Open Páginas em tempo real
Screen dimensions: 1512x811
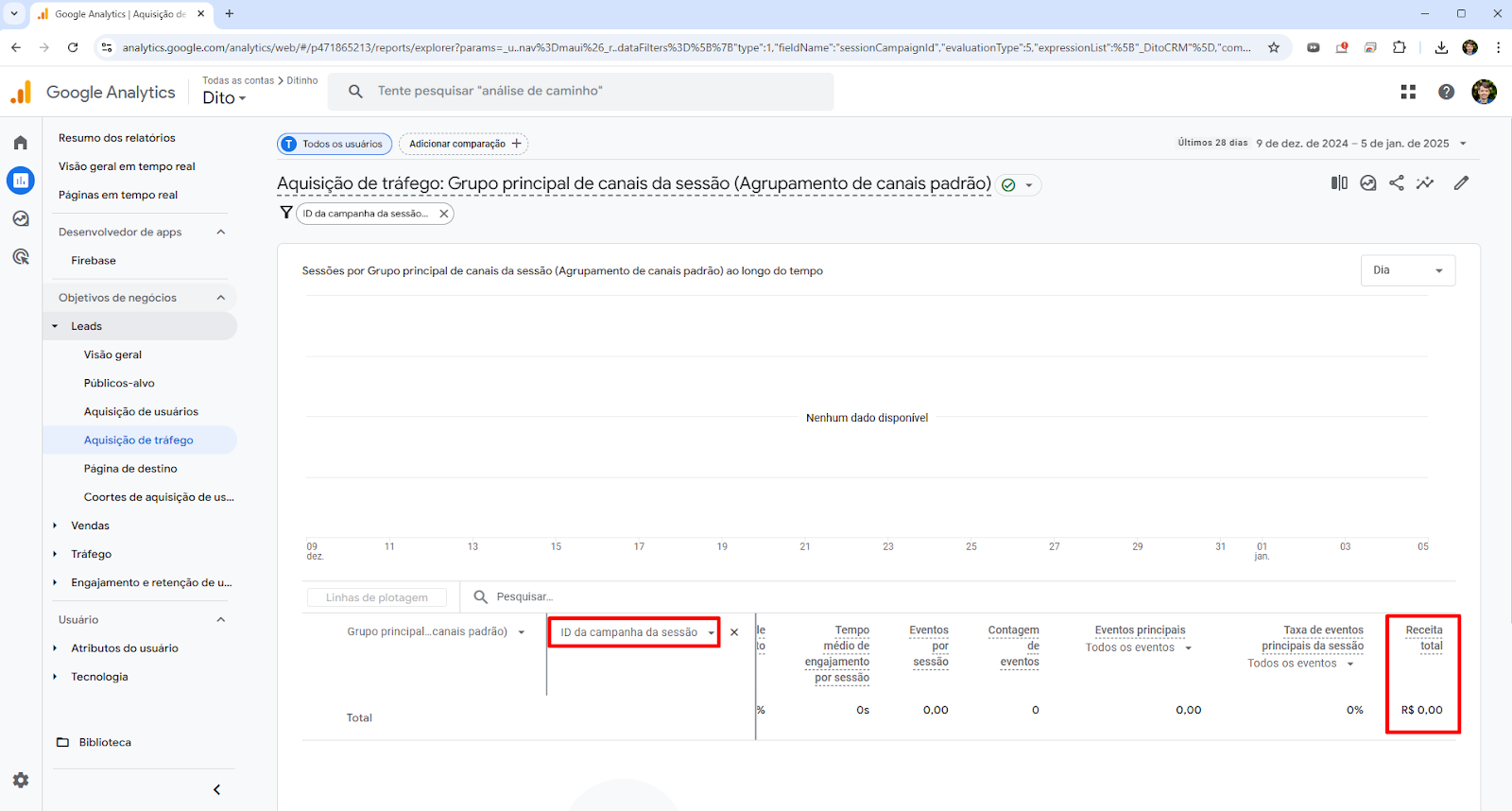pyautogui.click(x=118, y=195)
